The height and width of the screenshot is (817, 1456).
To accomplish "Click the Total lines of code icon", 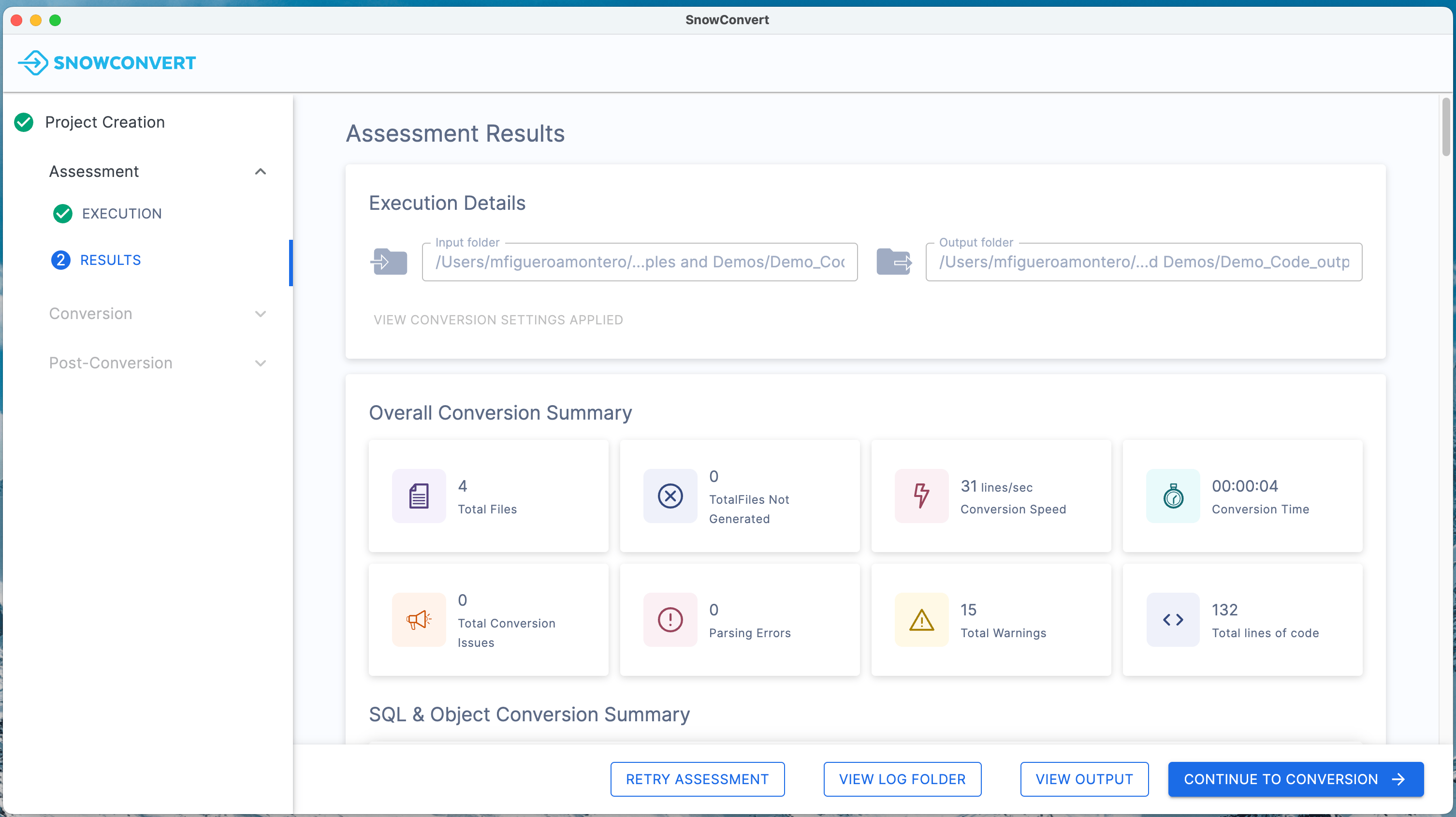I will click(1173, 620).
